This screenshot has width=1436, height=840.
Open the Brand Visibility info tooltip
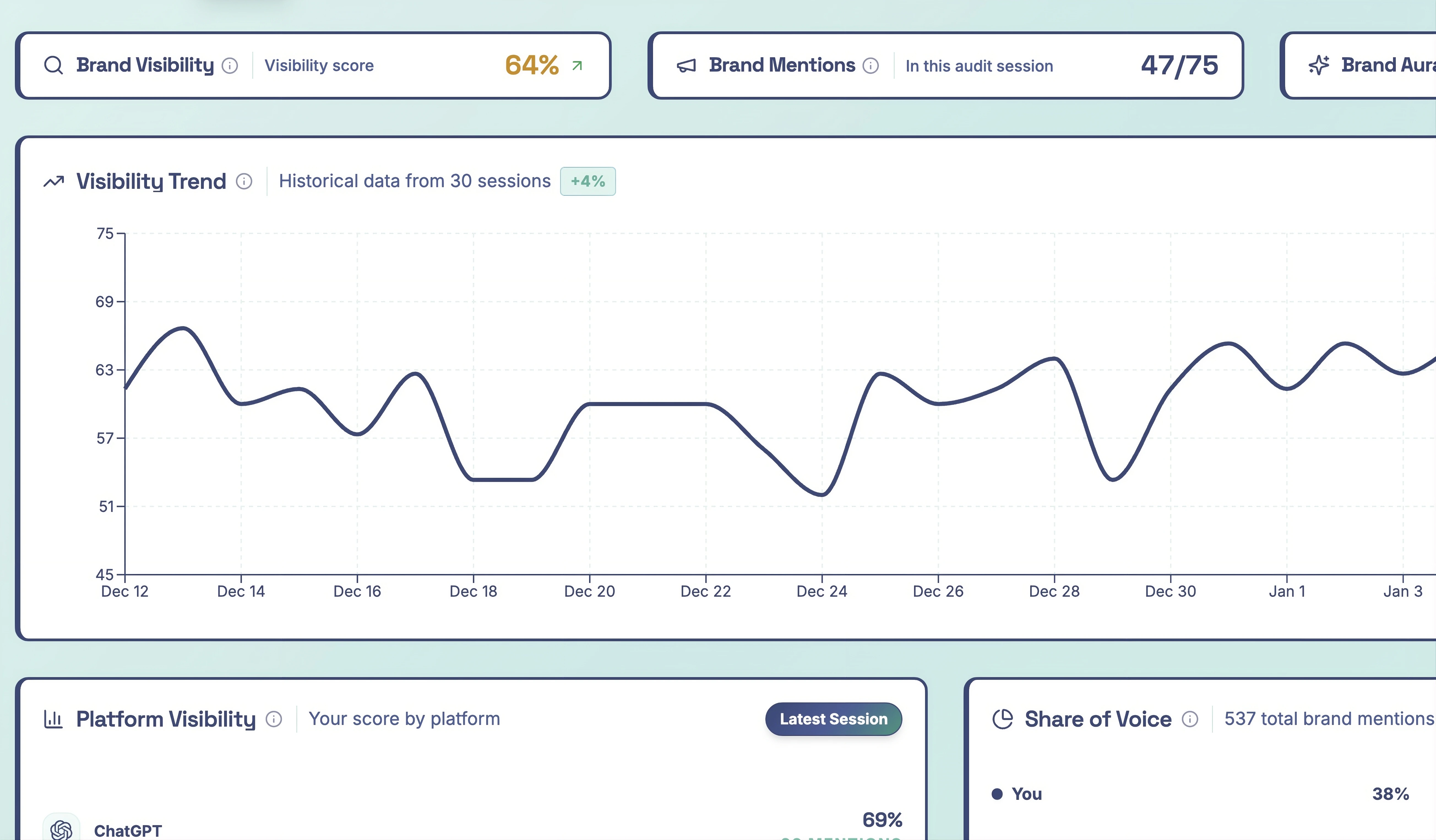[x=230, y=65]
